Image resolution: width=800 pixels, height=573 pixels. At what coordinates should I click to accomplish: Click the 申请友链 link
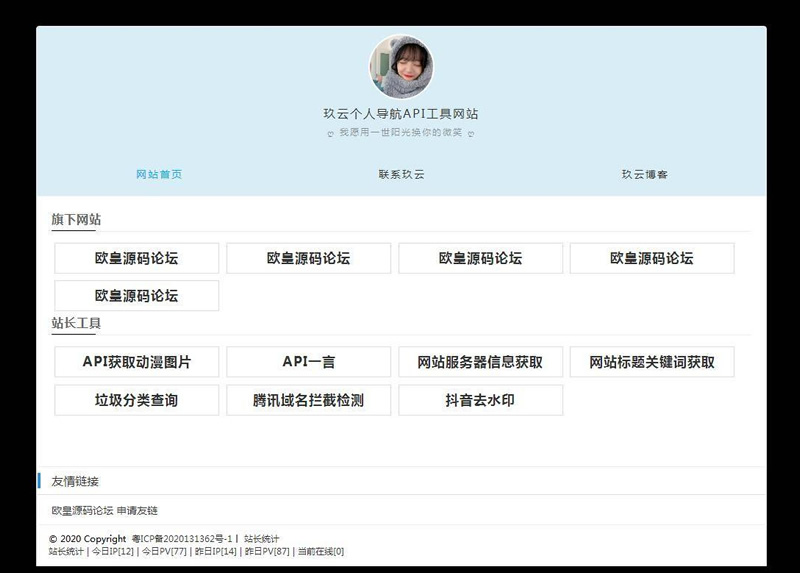pos(138,511)
